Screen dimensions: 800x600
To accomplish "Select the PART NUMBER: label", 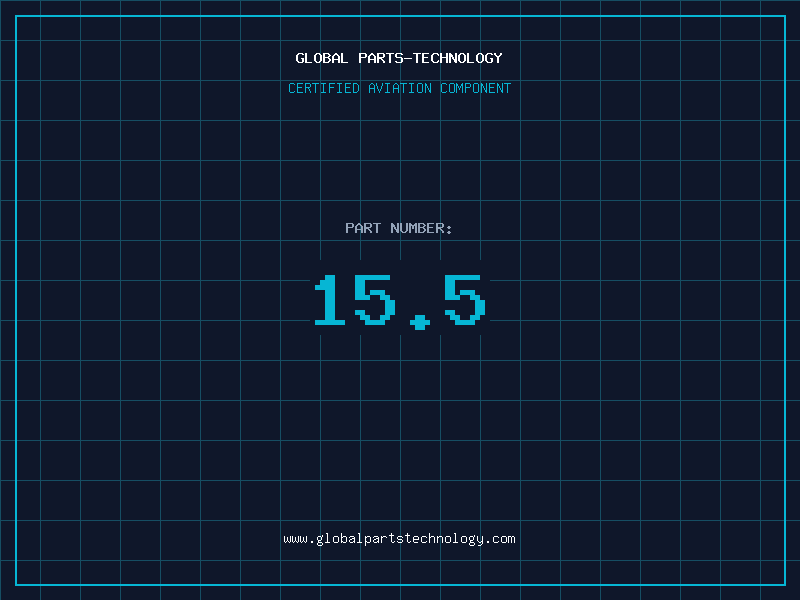I will [399, 228].
